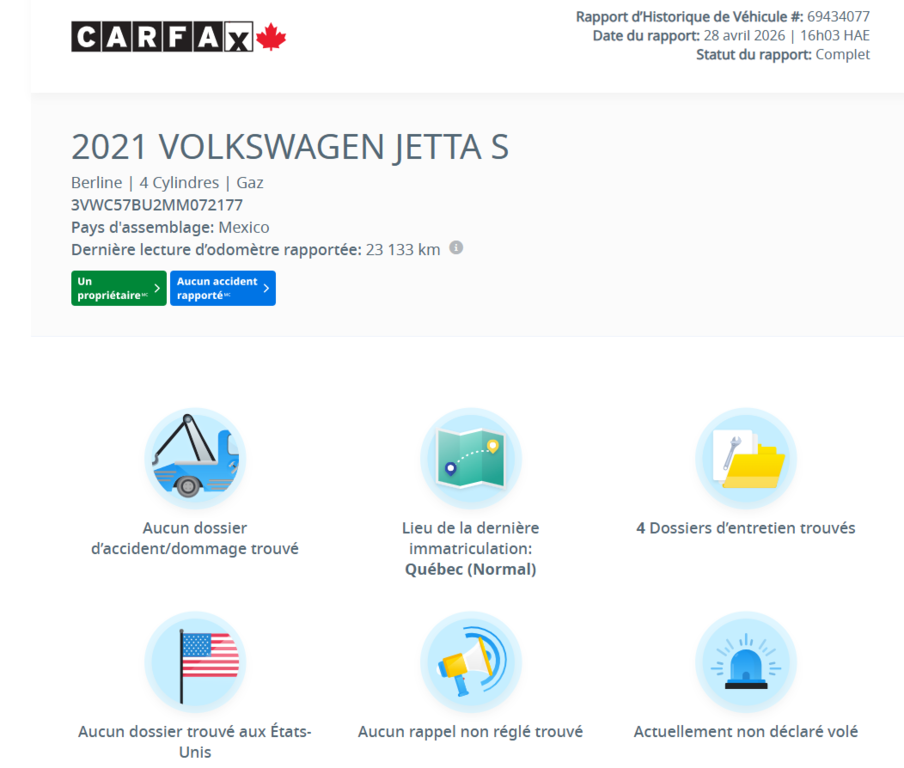Click Aucun dossier d'accident/dommage trouvé text
This screenshot has height=768, width=904.
click(195, 538)
